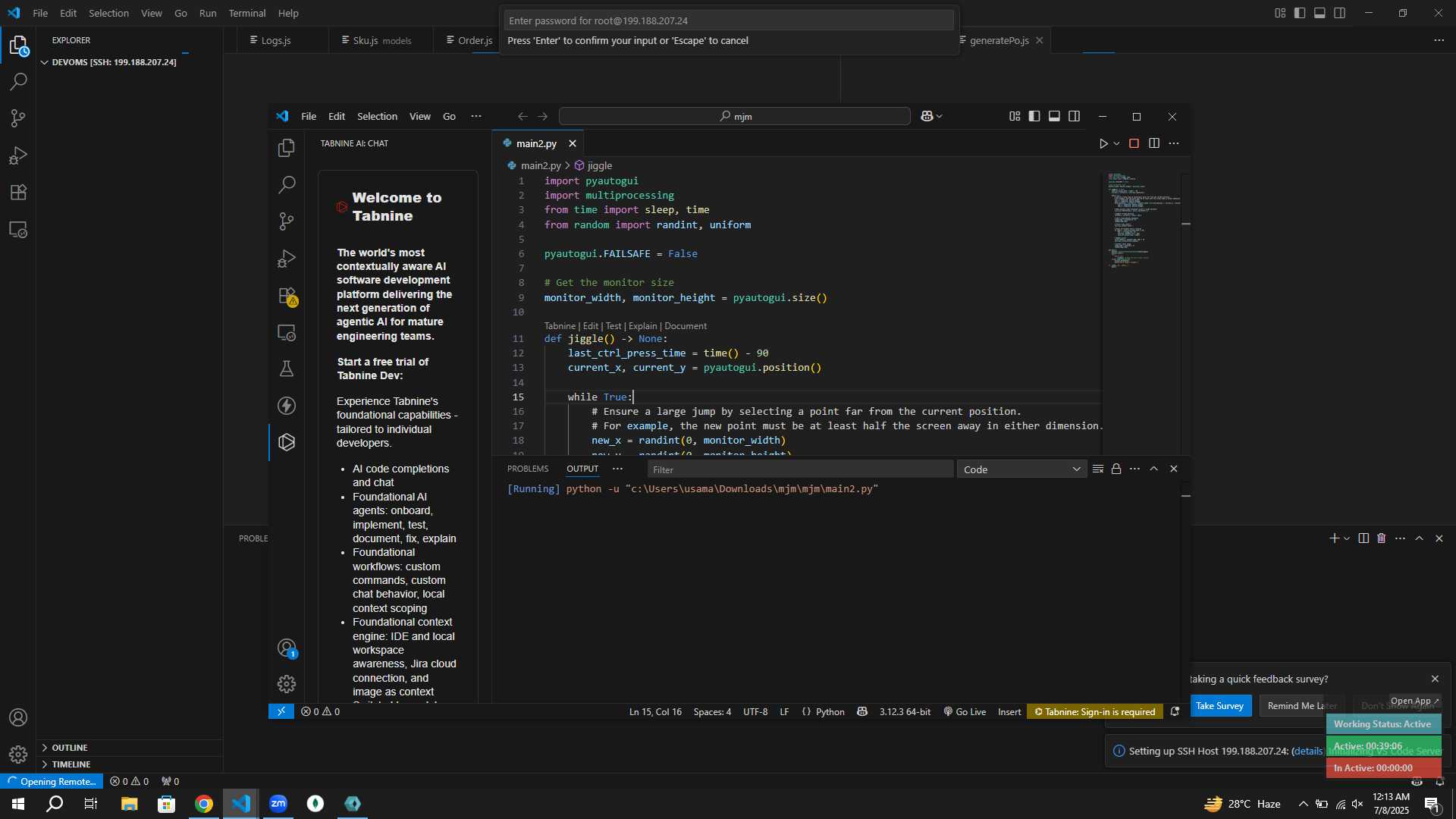This screenshot has height=819, width=1456.
Task: Switch to the Logs.js tab in the outer window
Action: (x=276, y=40)
